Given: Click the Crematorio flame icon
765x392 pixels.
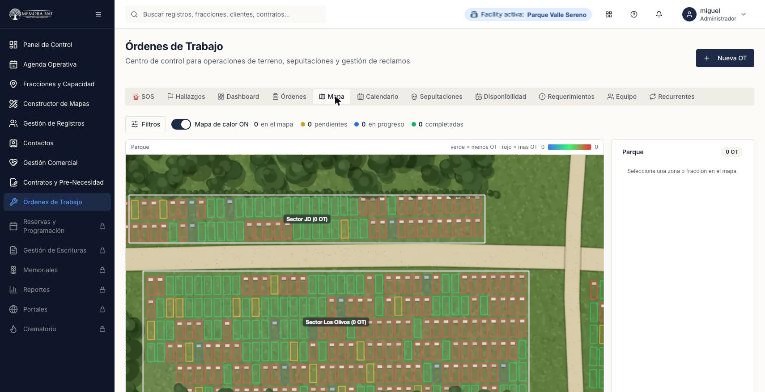Looking at the screenshot, I should click(x=14, y=329).
